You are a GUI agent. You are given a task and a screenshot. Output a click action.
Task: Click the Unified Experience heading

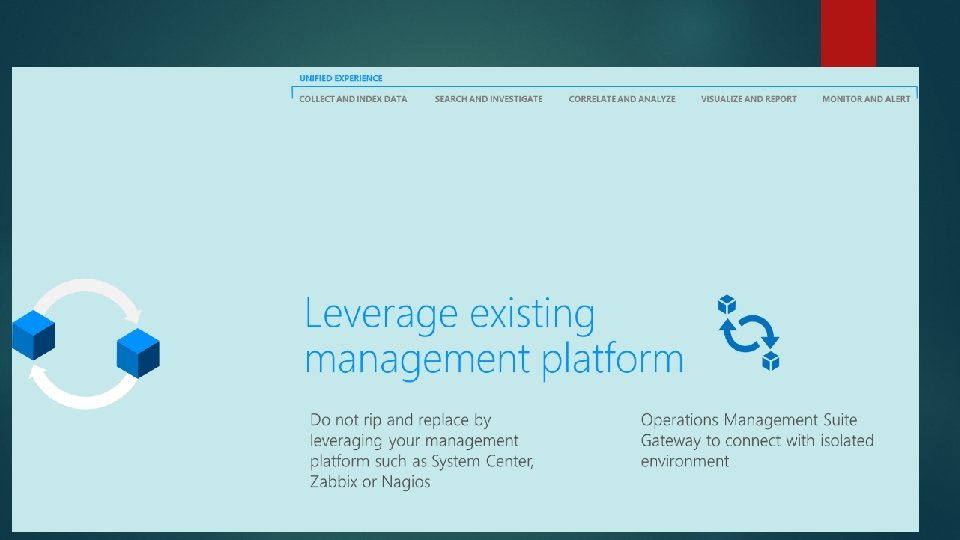340,78
